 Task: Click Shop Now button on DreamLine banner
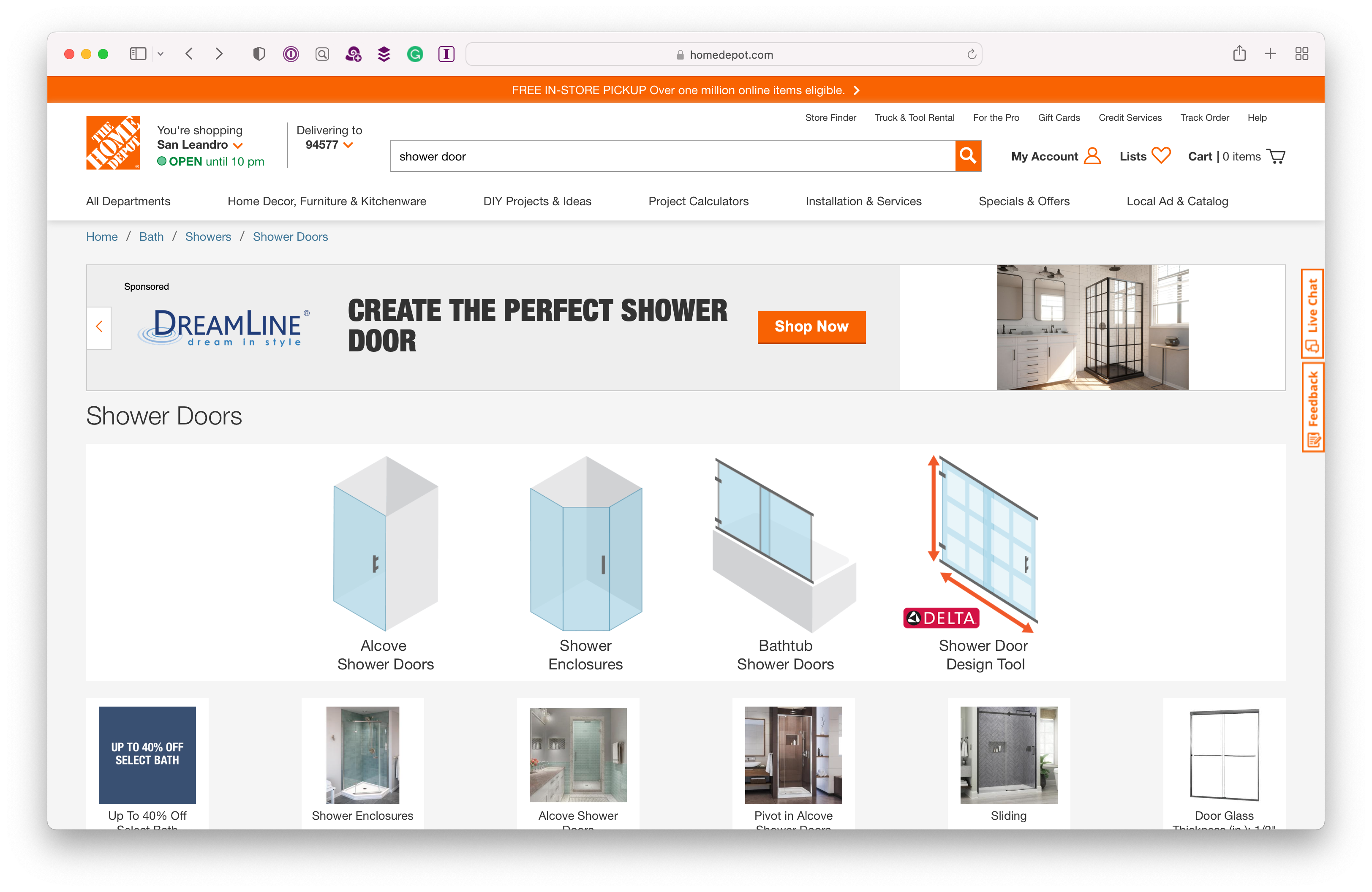(811, 327)
